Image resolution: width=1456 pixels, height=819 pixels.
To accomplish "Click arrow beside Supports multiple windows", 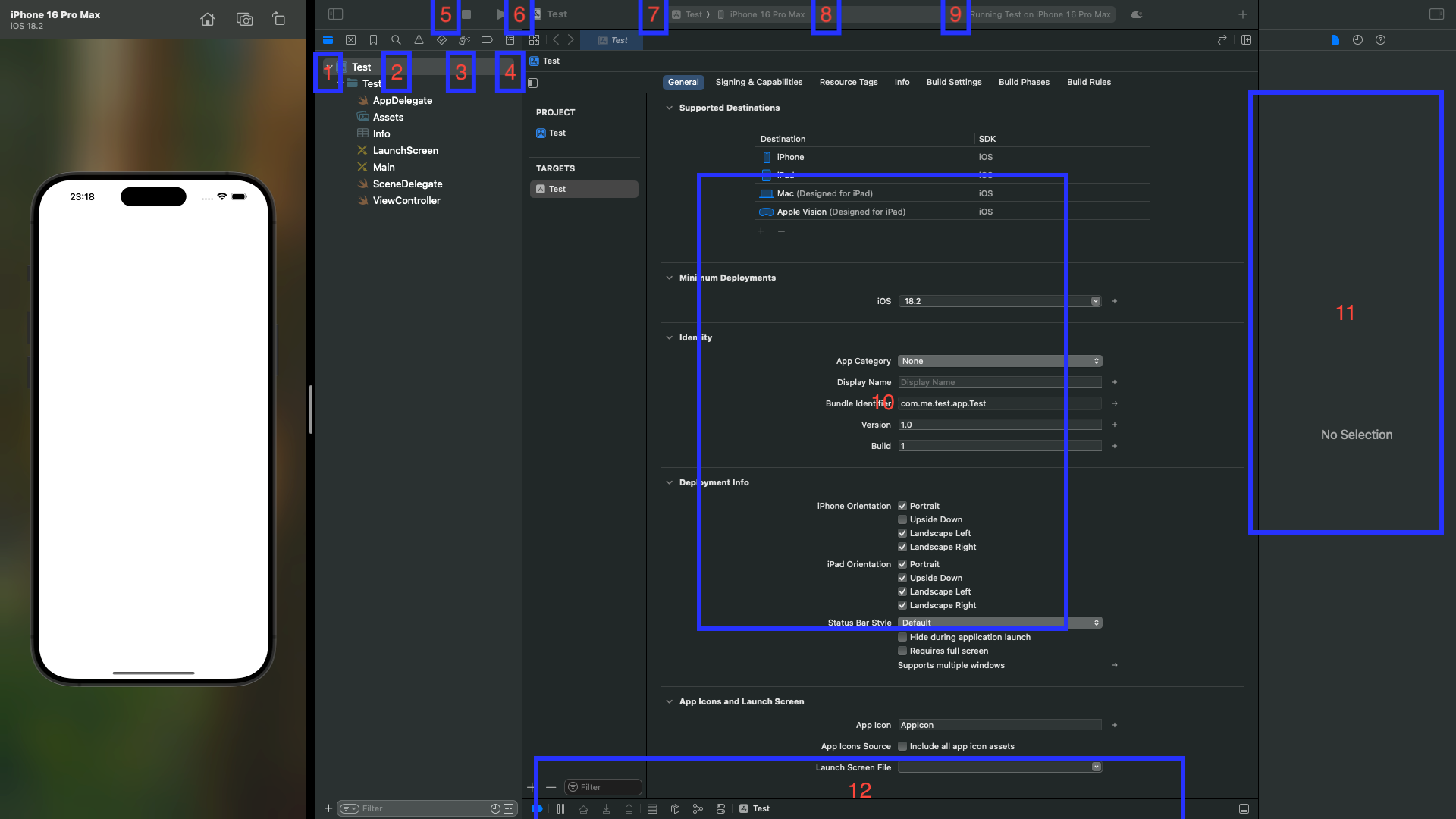I will tap(1115, 665).
